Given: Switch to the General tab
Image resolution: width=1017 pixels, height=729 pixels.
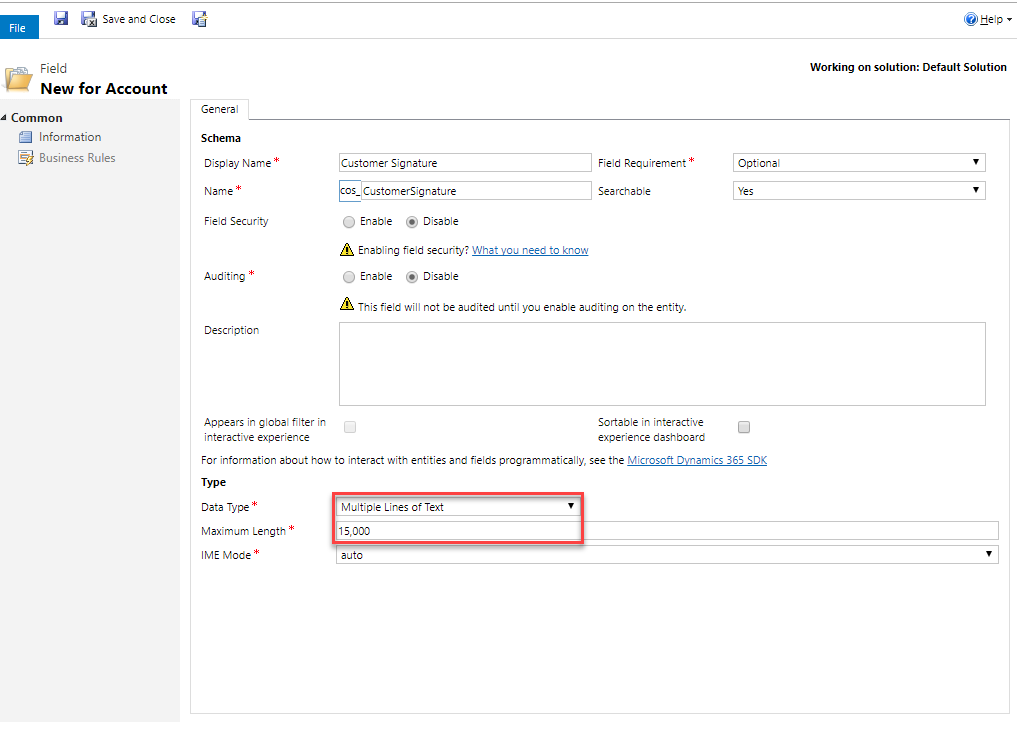Looking at the screenshot, I should (x=219, y=110).
